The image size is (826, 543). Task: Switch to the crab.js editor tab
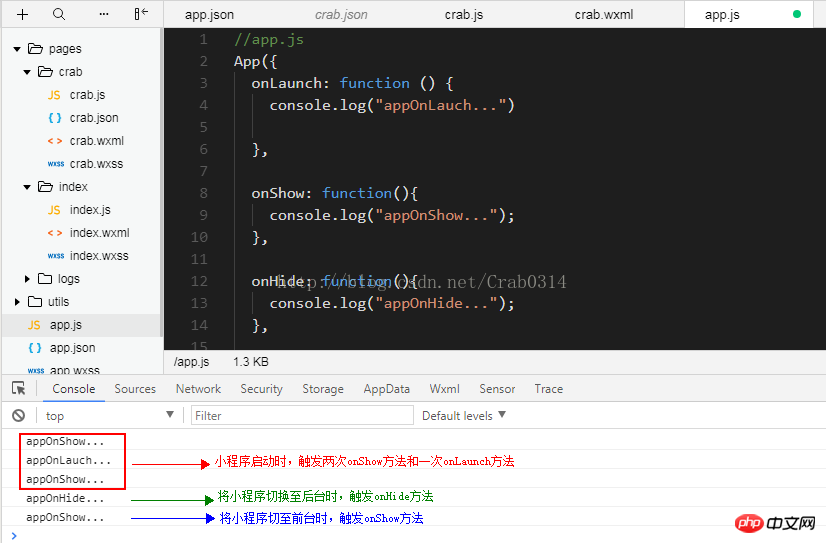coord(464,15)
